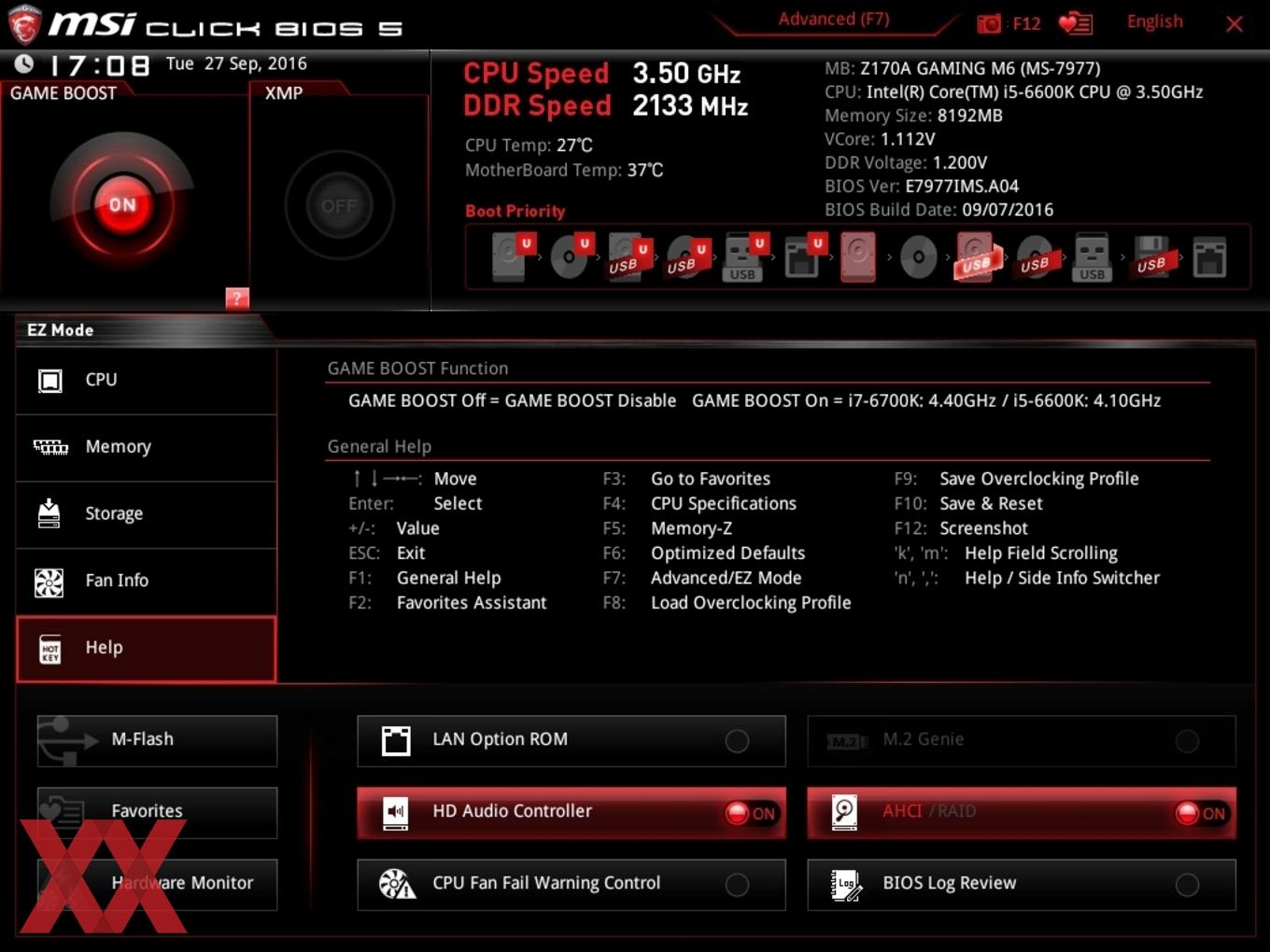
Task: Click the clock icon beside the time
Action: click(23, 63)
